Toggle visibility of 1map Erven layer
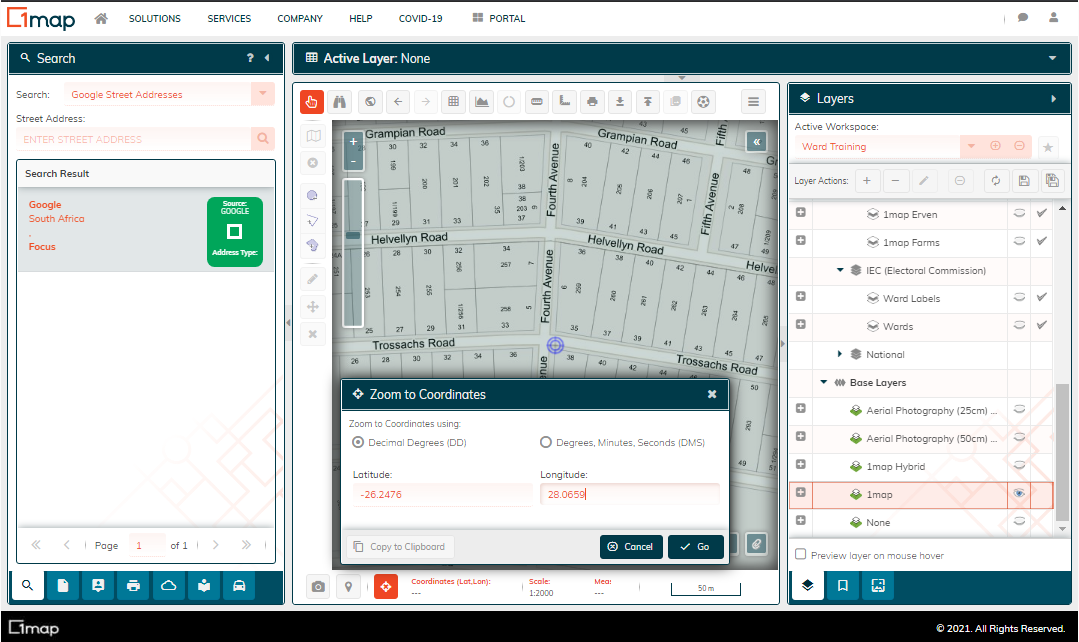Screen dimensions: 1079x642 1019,213
